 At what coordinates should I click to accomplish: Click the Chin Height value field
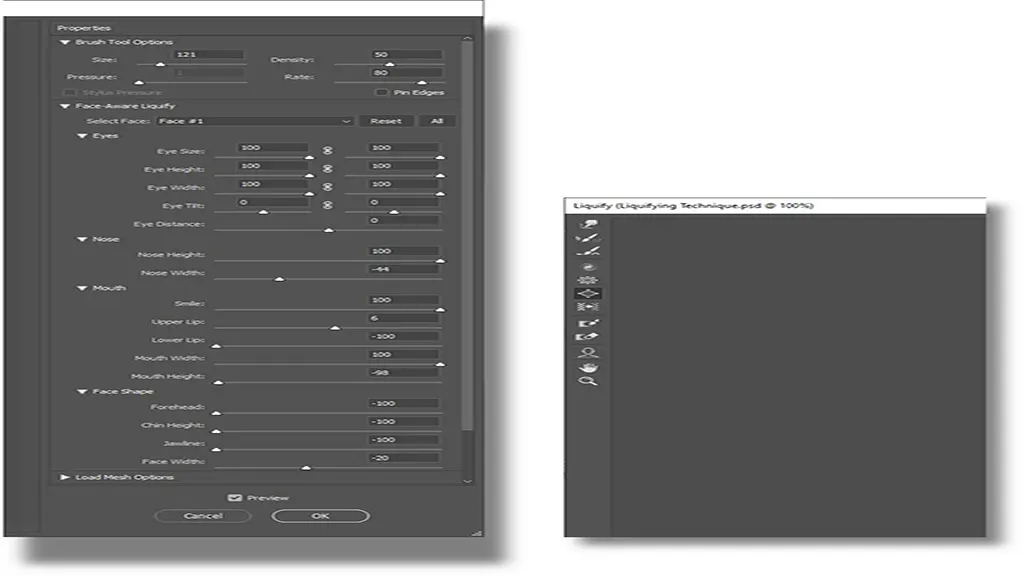403,422
